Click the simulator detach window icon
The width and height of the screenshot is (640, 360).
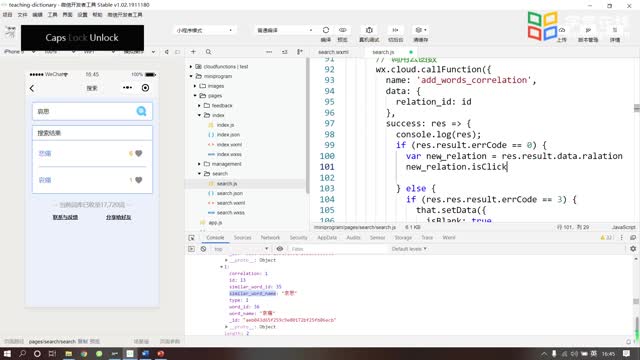tap(178, 52)
